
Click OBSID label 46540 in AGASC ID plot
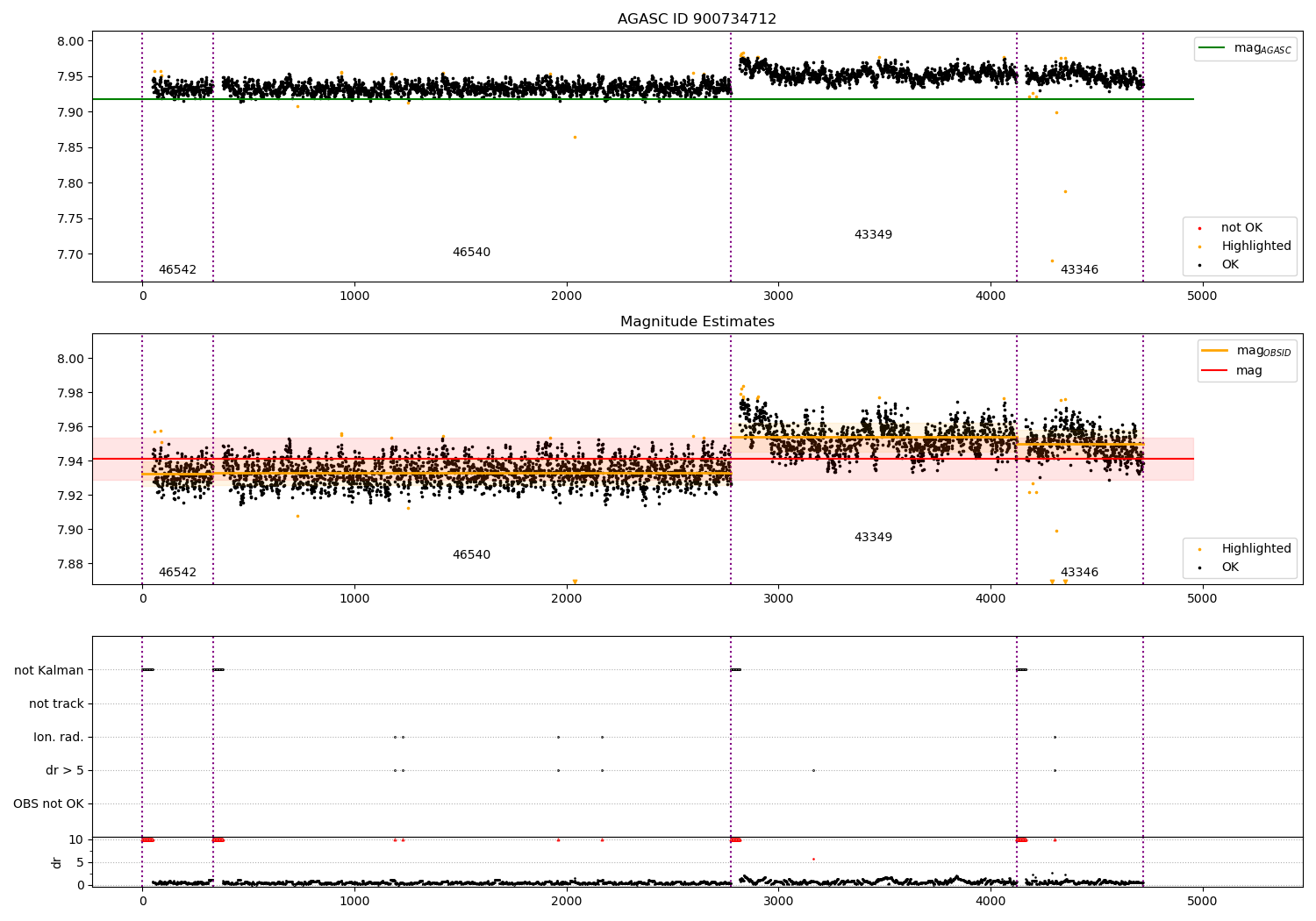click(x=471, y=253)
